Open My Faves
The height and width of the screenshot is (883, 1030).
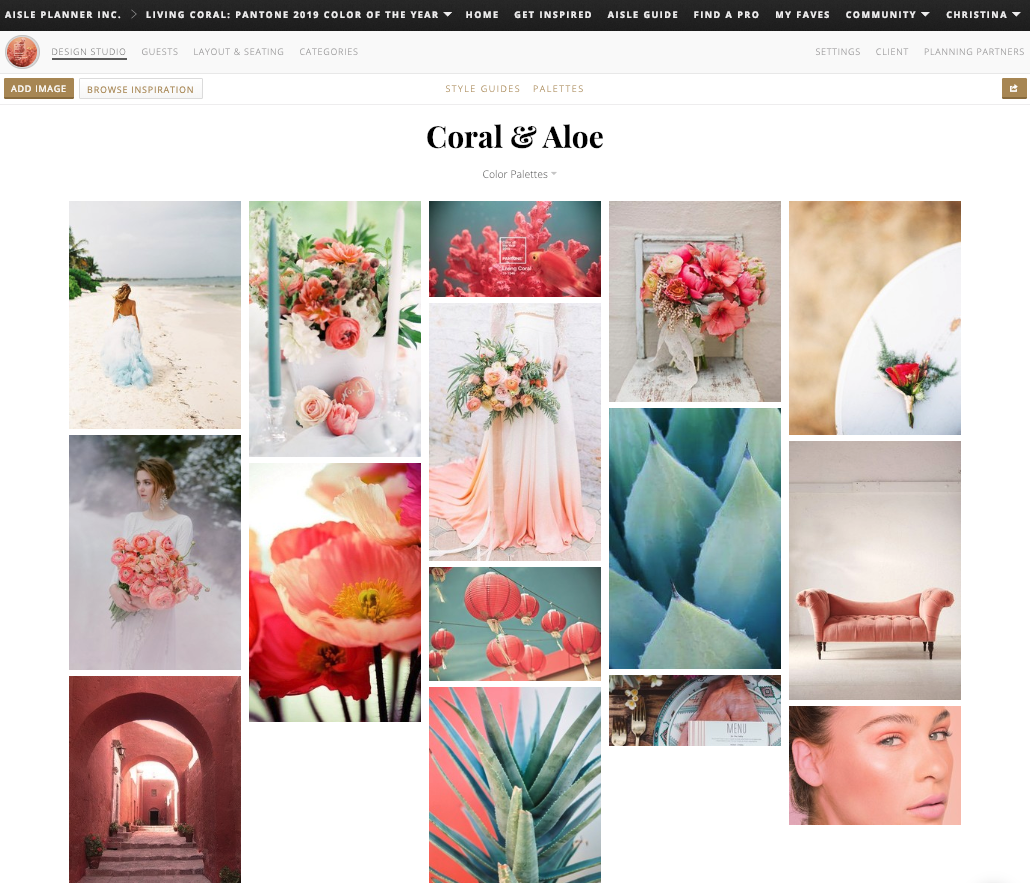click(802, 15)
